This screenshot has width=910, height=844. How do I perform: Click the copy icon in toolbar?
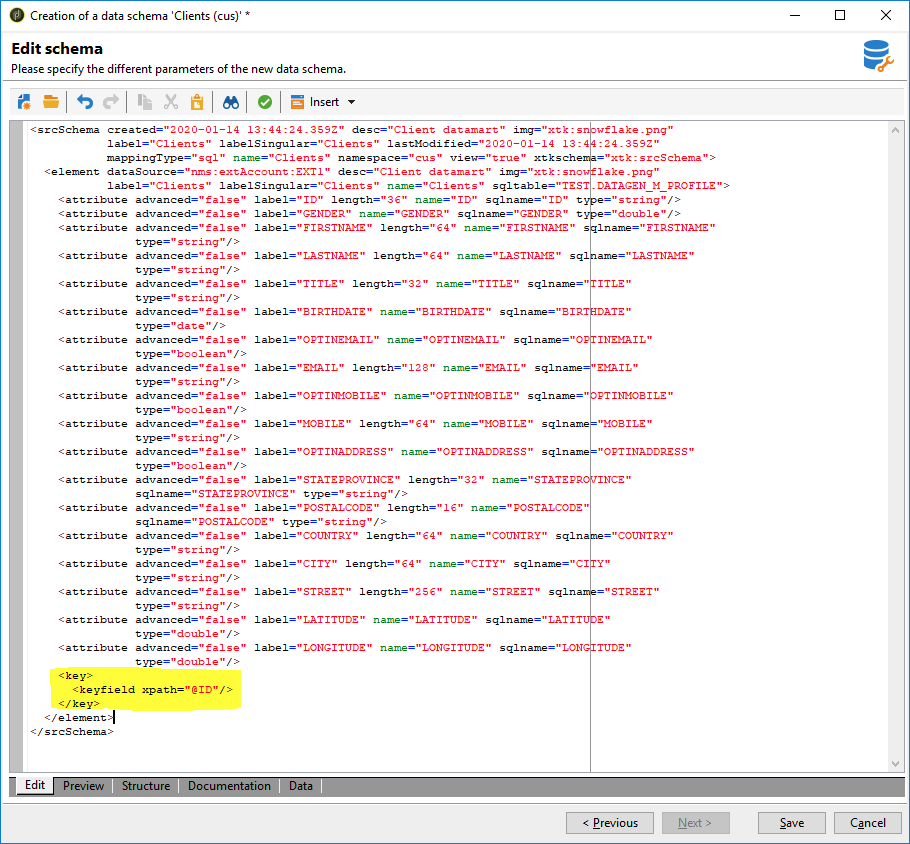coord(144,102)
